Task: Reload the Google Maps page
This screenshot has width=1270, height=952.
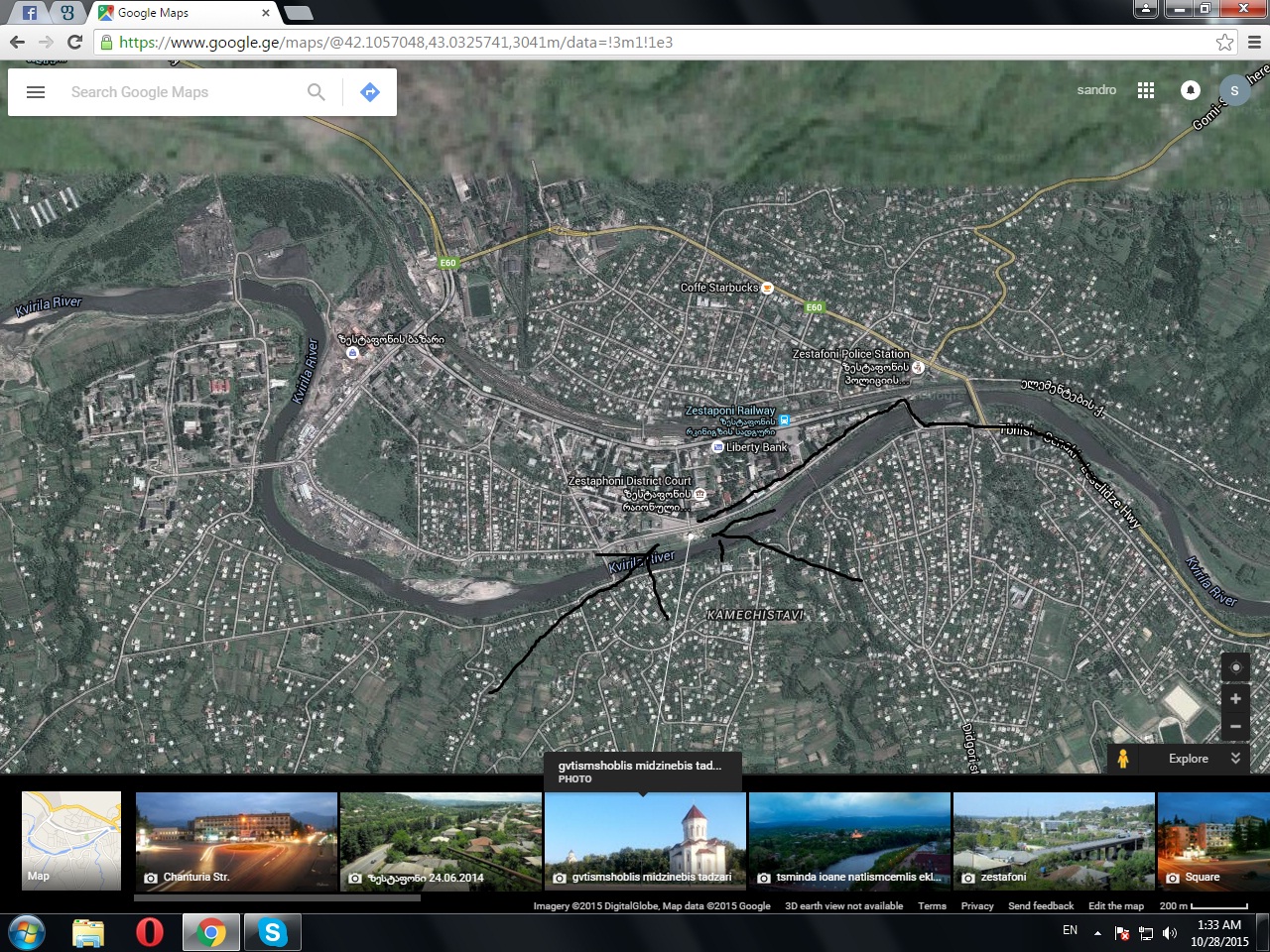Action: (74, 42)
